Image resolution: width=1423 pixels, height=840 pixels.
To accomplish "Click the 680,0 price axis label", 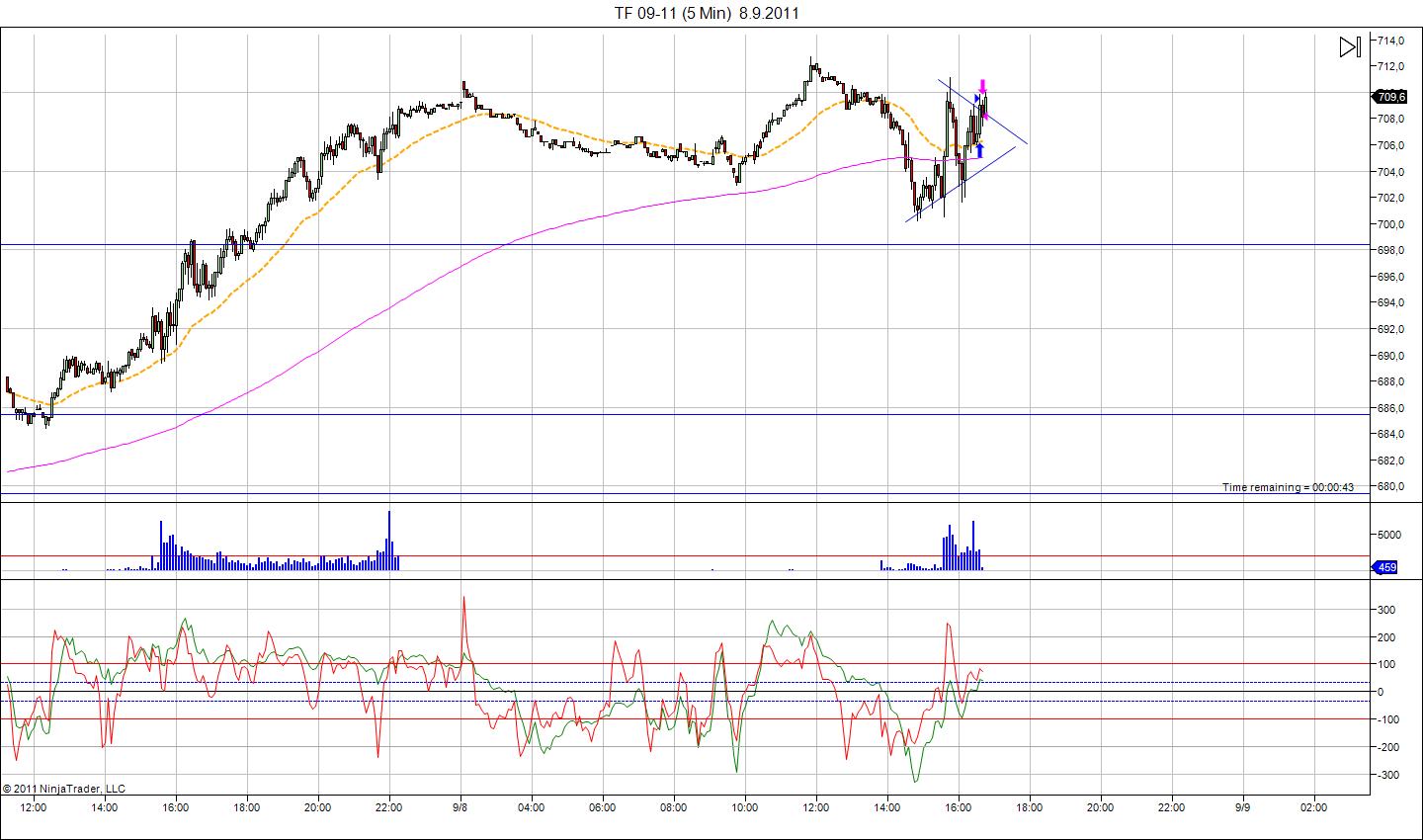I will point(1390,486).
